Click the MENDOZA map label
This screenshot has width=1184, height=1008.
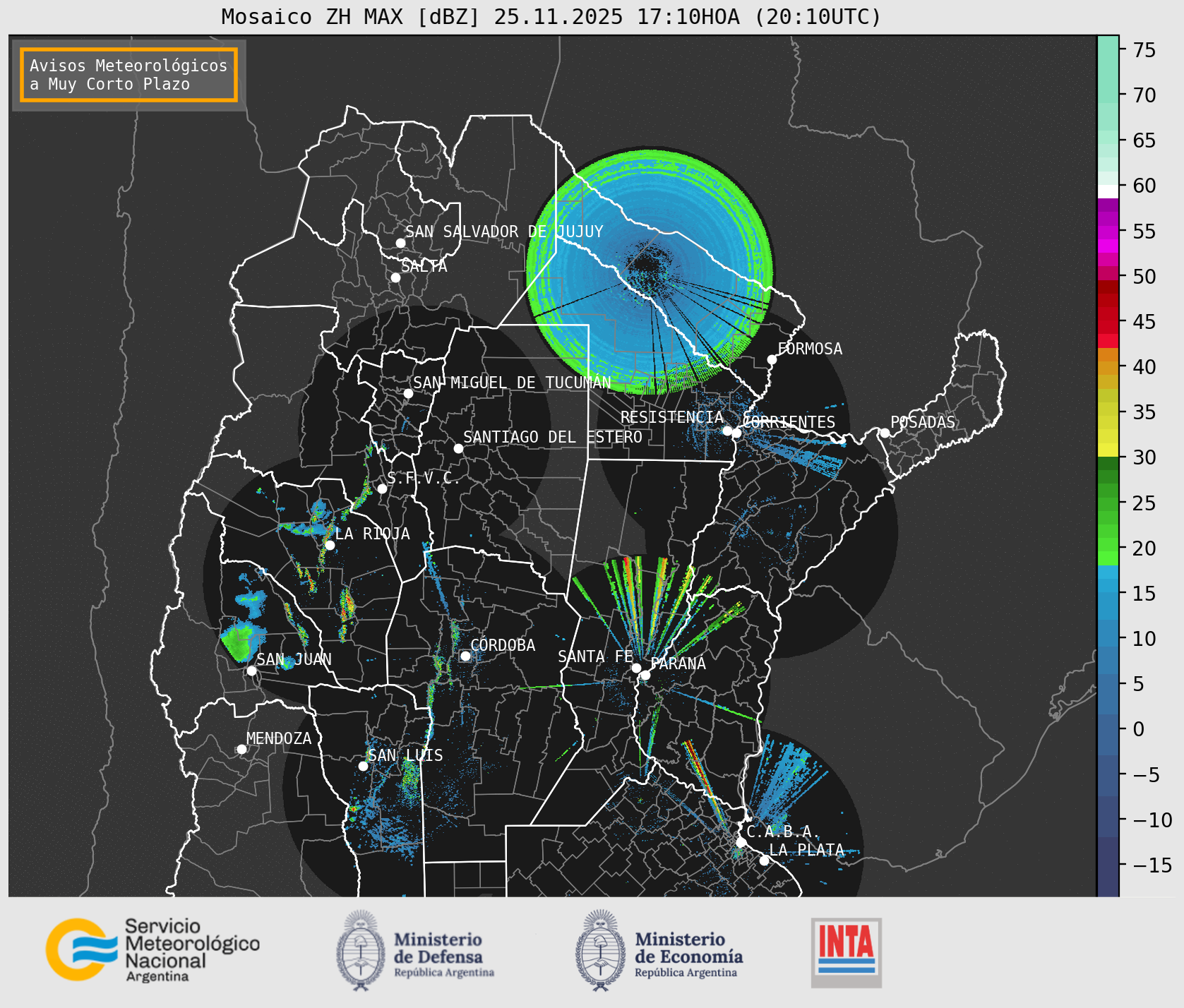point(279,738)
